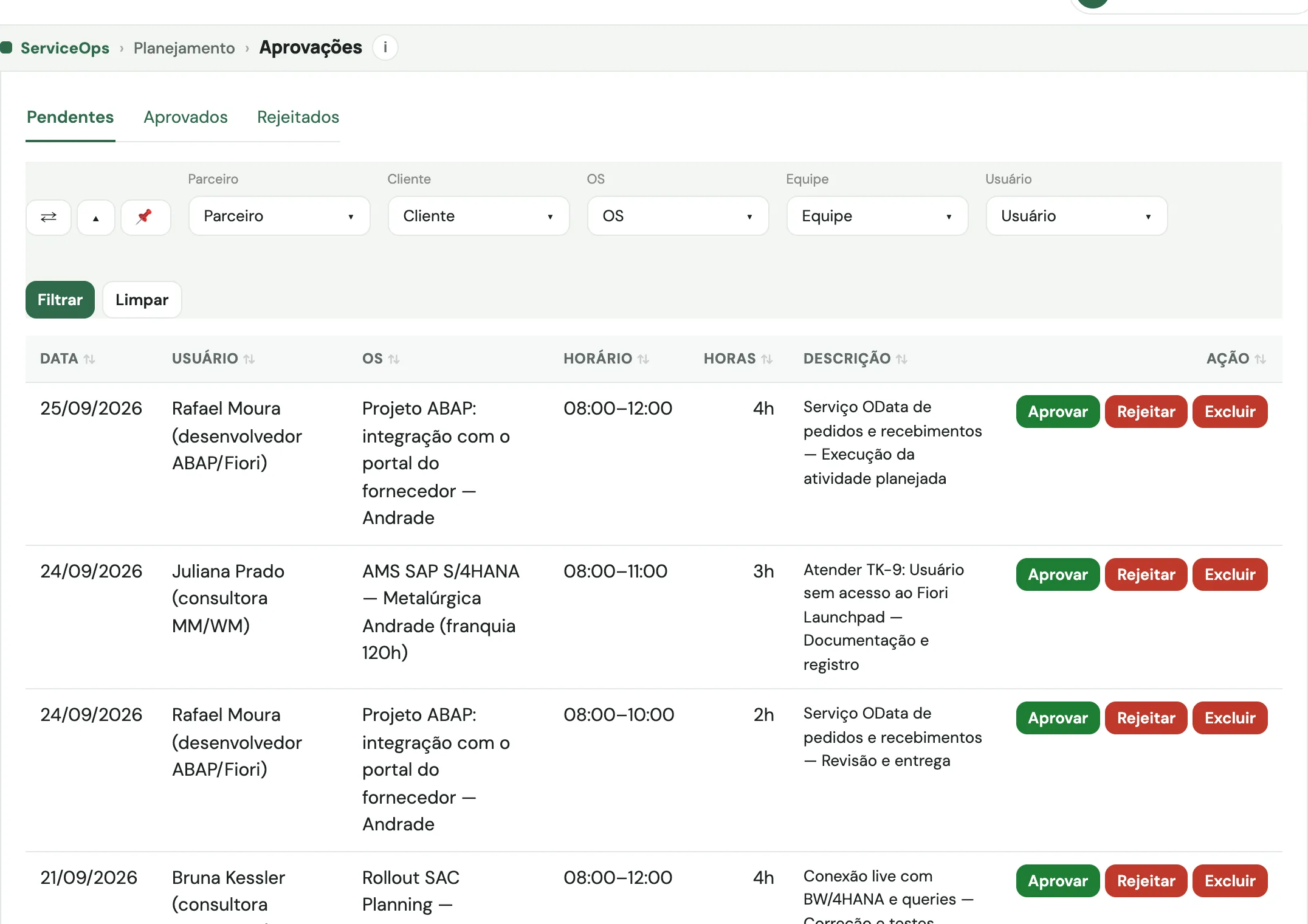Clear filters with the Limpar button

[142, 300]
